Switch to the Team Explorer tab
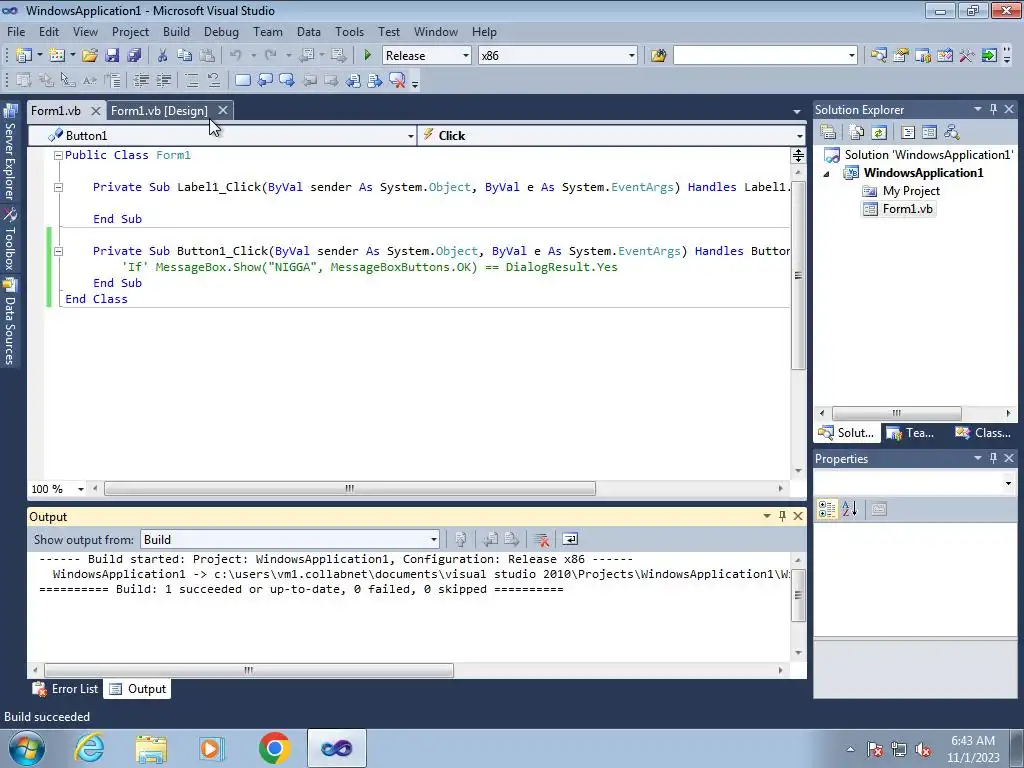1024x768 pixels. coord(910,432)
